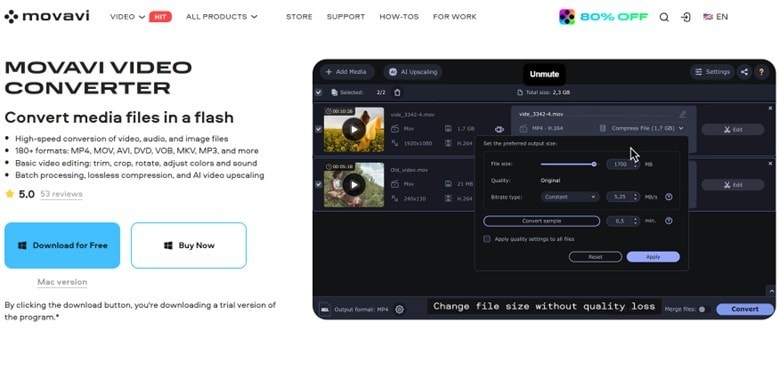This screenshot has height=370, width=780.
Task: Open the HOW-TOS menu item
Action: coord(399,16)
